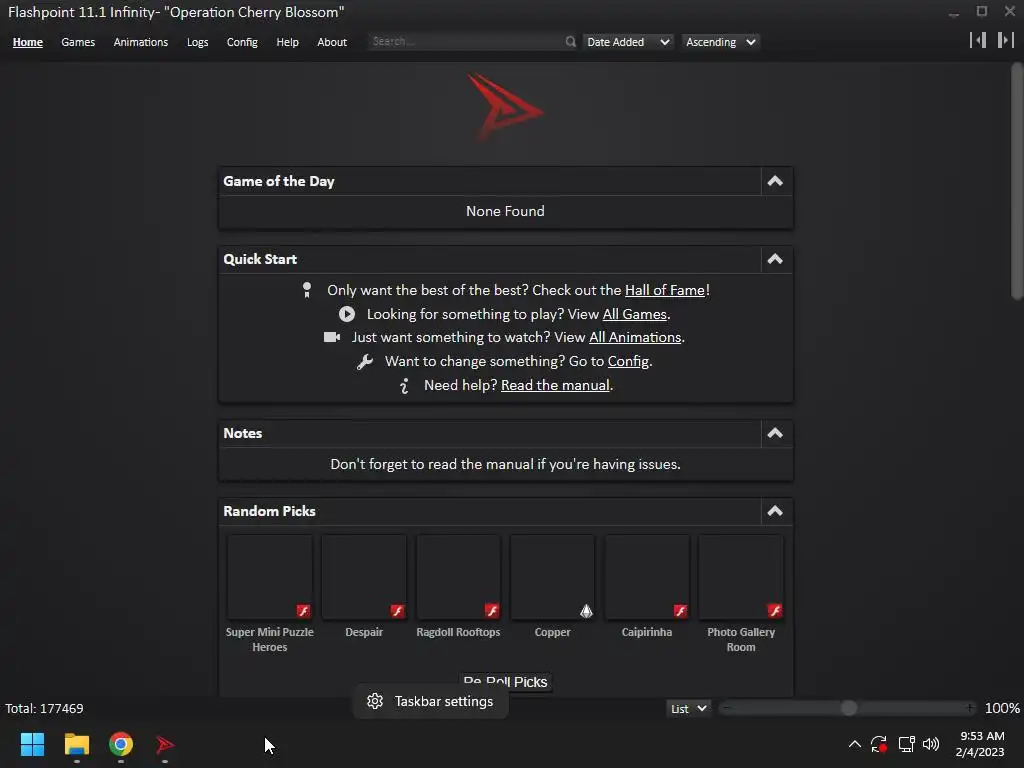The image size is (1024, 768).
Task: Click the thumbnail zoom slider handle
Action: (849, 708)
